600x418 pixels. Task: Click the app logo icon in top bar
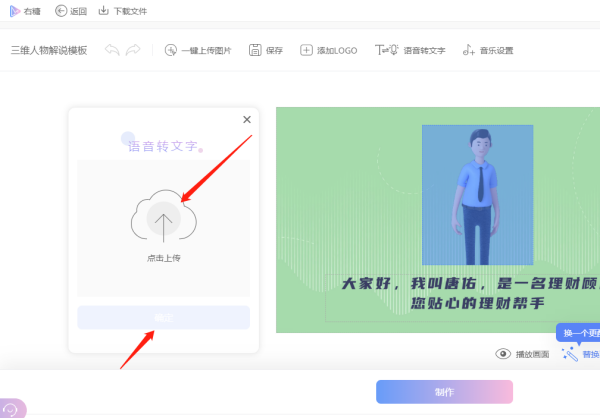click(15, 11)
